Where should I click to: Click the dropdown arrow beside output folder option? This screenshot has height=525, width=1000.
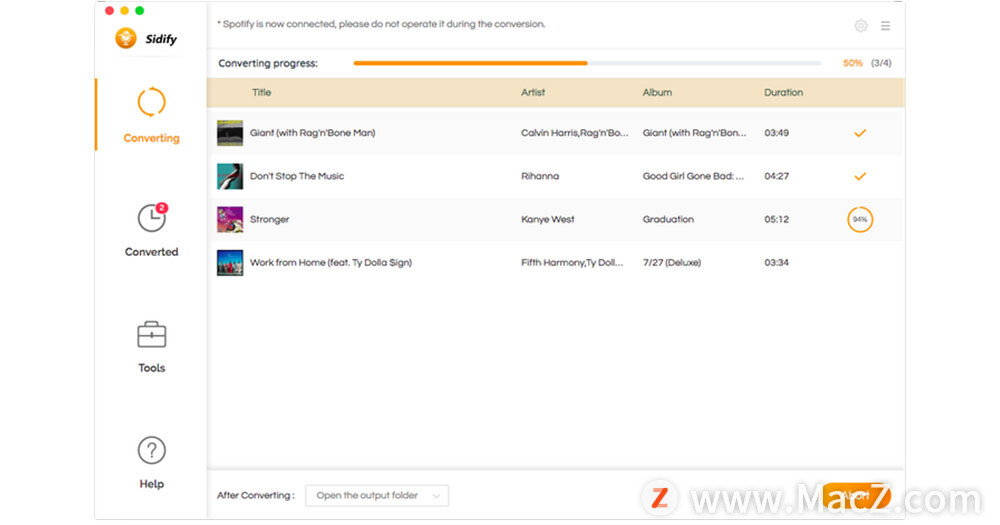pyautogui.click(x=436, y=496)
